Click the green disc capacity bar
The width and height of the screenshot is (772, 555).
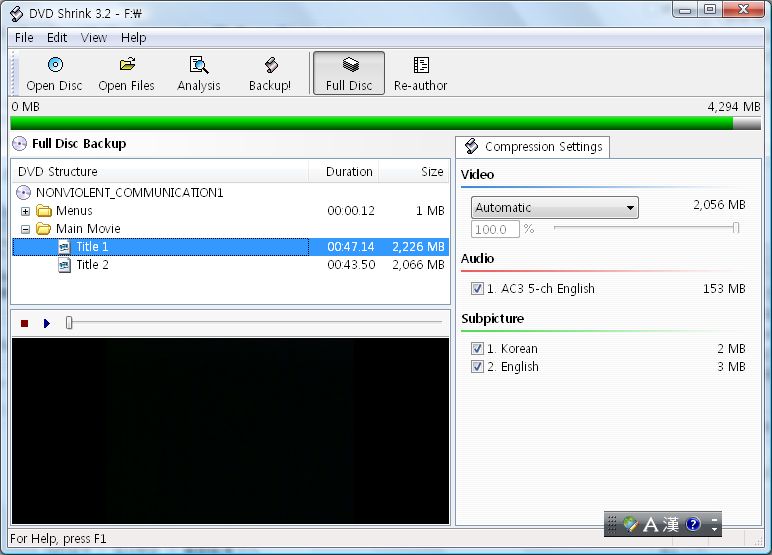point(372,123)
